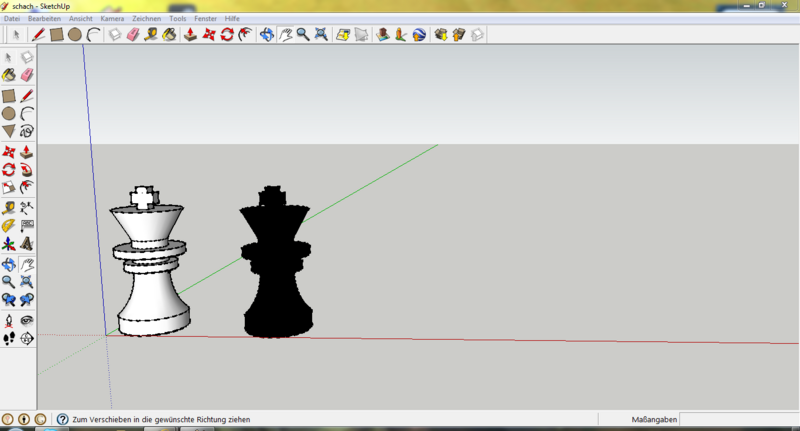Select the Circle tool in top toolbar
The image size is (800, 431).
pyautogui.click(x=75, y=34)
